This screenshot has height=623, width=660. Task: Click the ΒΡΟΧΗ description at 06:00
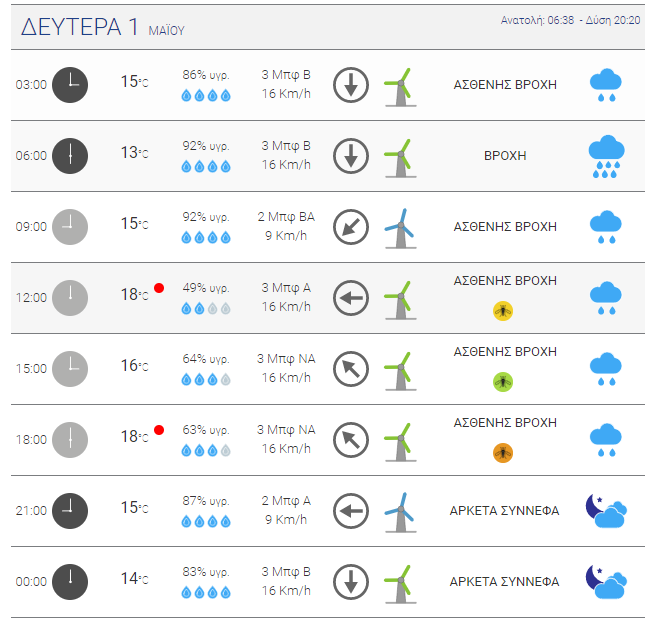coord(505,156)
